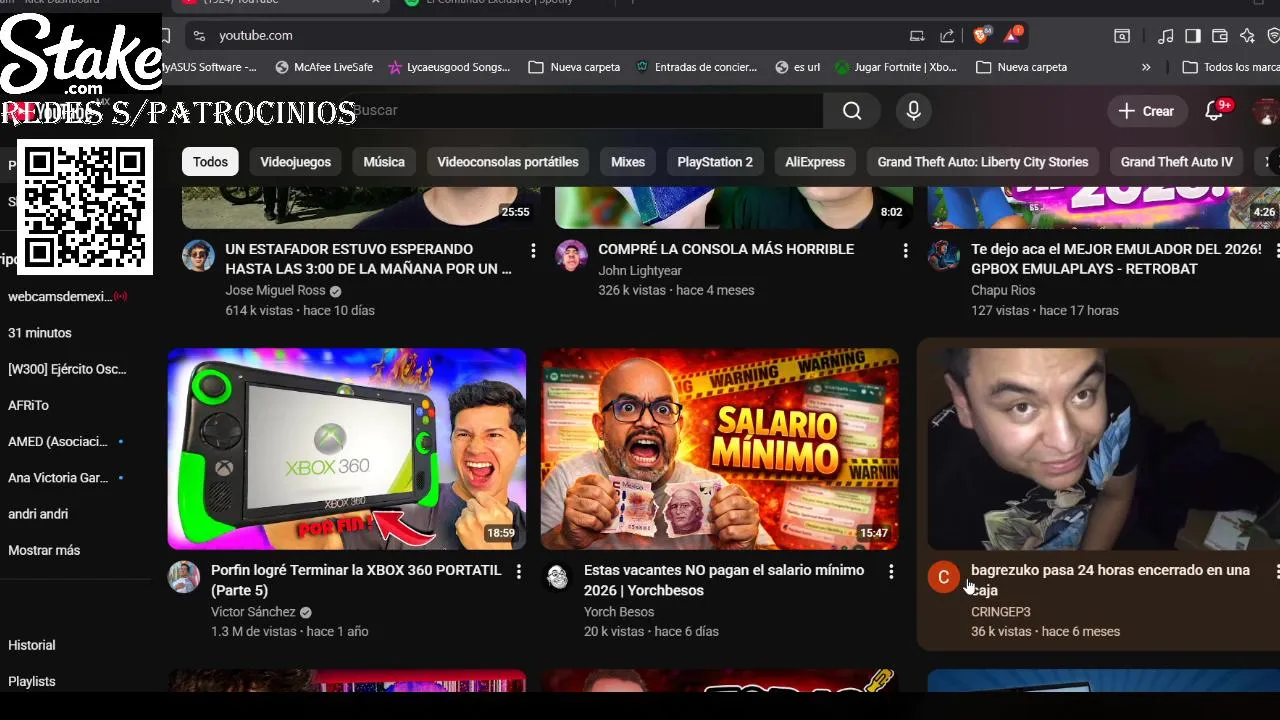This screenshot has height=720, width=1280.
Task: Open the Entradas de concier... bookmark
Action: [698, 67]
